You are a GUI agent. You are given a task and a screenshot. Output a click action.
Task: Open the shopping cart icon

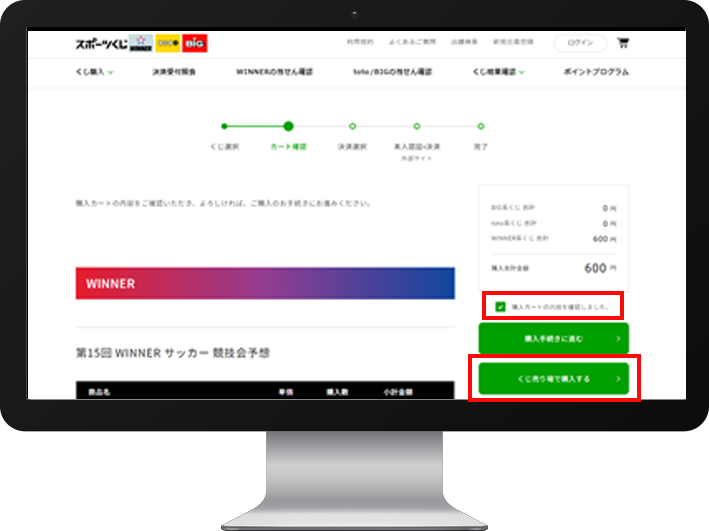(x=623, y=43)
